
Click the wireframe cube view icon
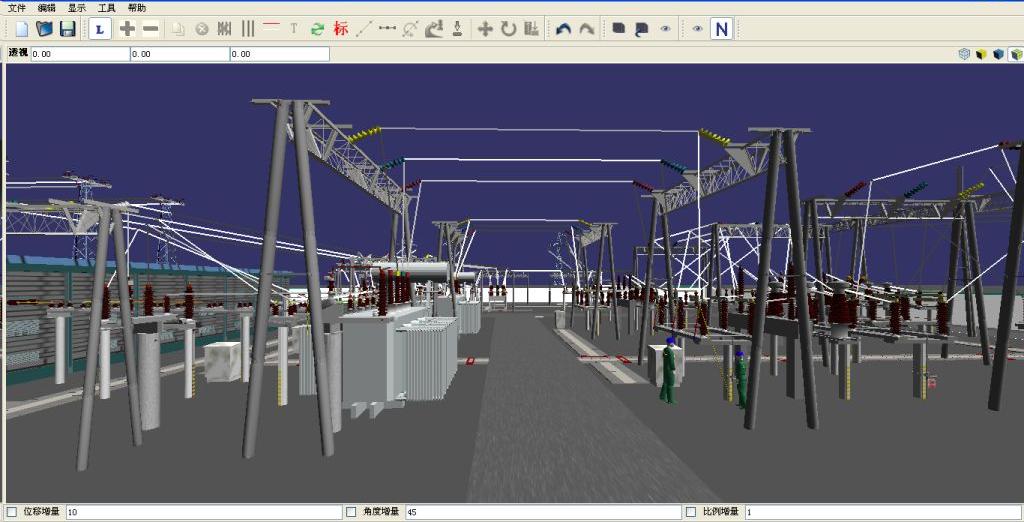(x=964, y=54)
